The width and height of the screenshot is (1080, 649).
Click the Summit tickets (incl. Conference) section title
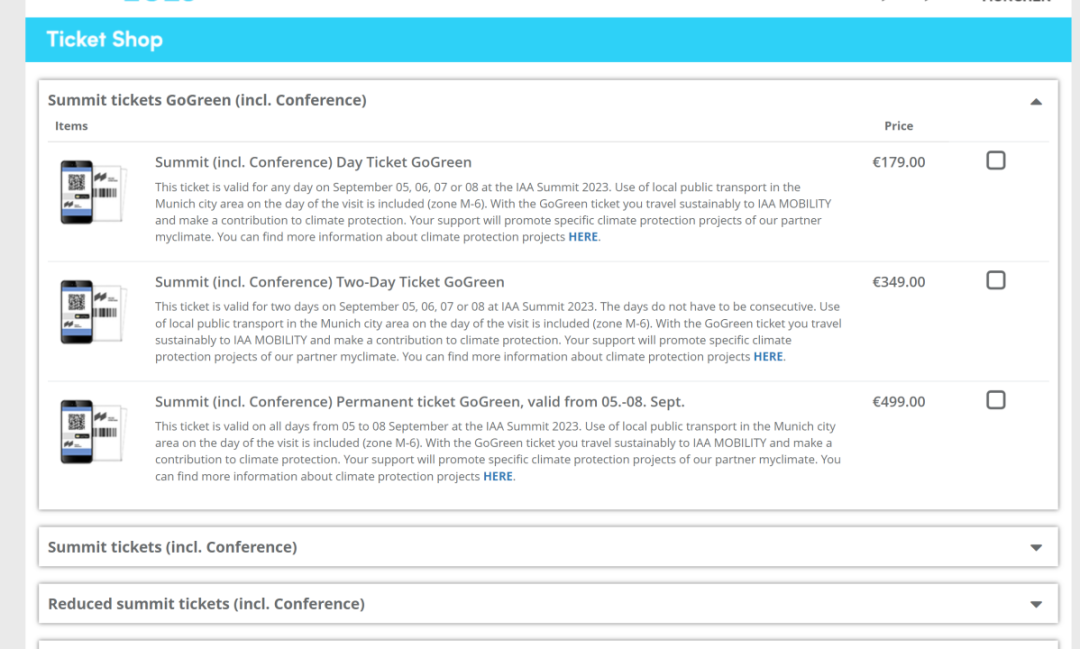coord(172,547)
